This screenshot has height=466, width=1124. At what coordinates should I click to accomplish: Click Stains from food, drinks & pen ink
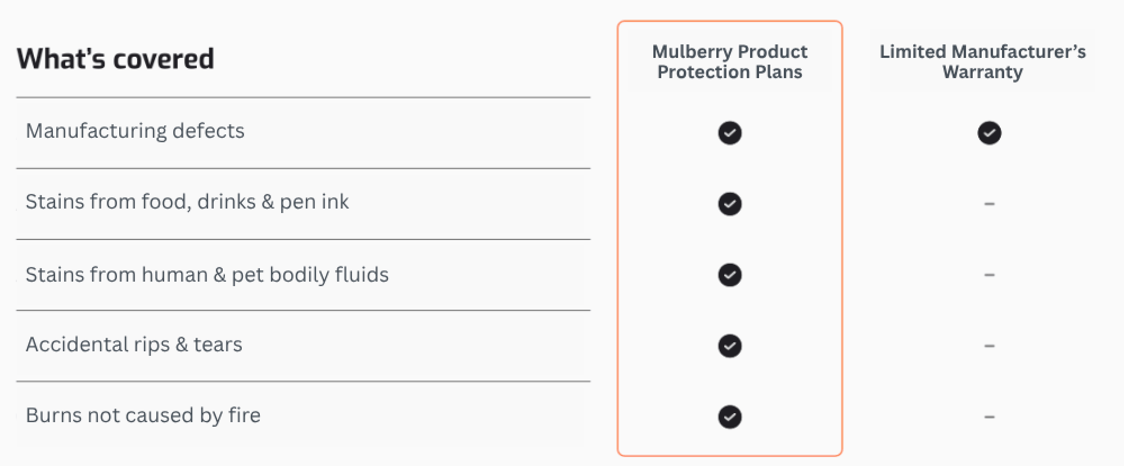coord(187,202)
